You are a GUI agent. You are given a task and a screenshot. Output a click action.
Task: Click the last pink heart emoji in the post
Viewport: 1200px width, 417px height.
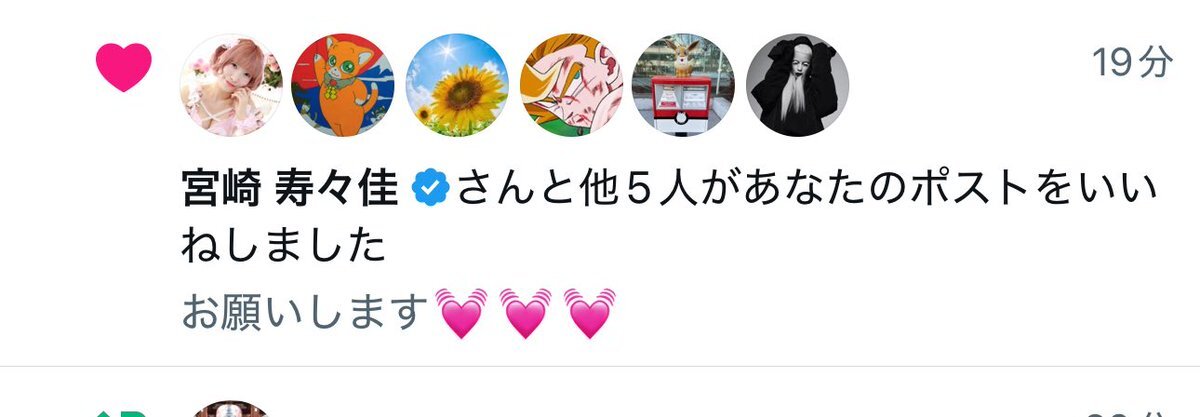tap(589, 312)
